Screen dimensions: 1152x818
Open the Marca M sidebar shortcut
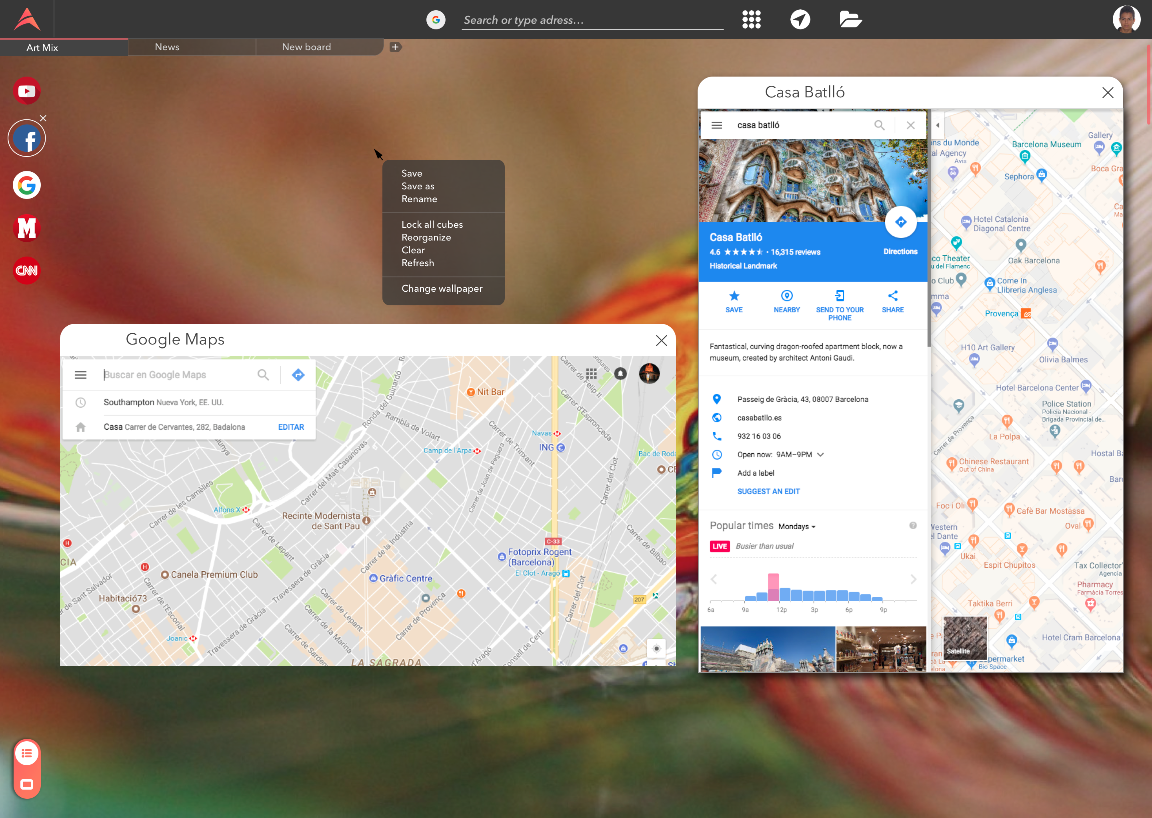26,229
